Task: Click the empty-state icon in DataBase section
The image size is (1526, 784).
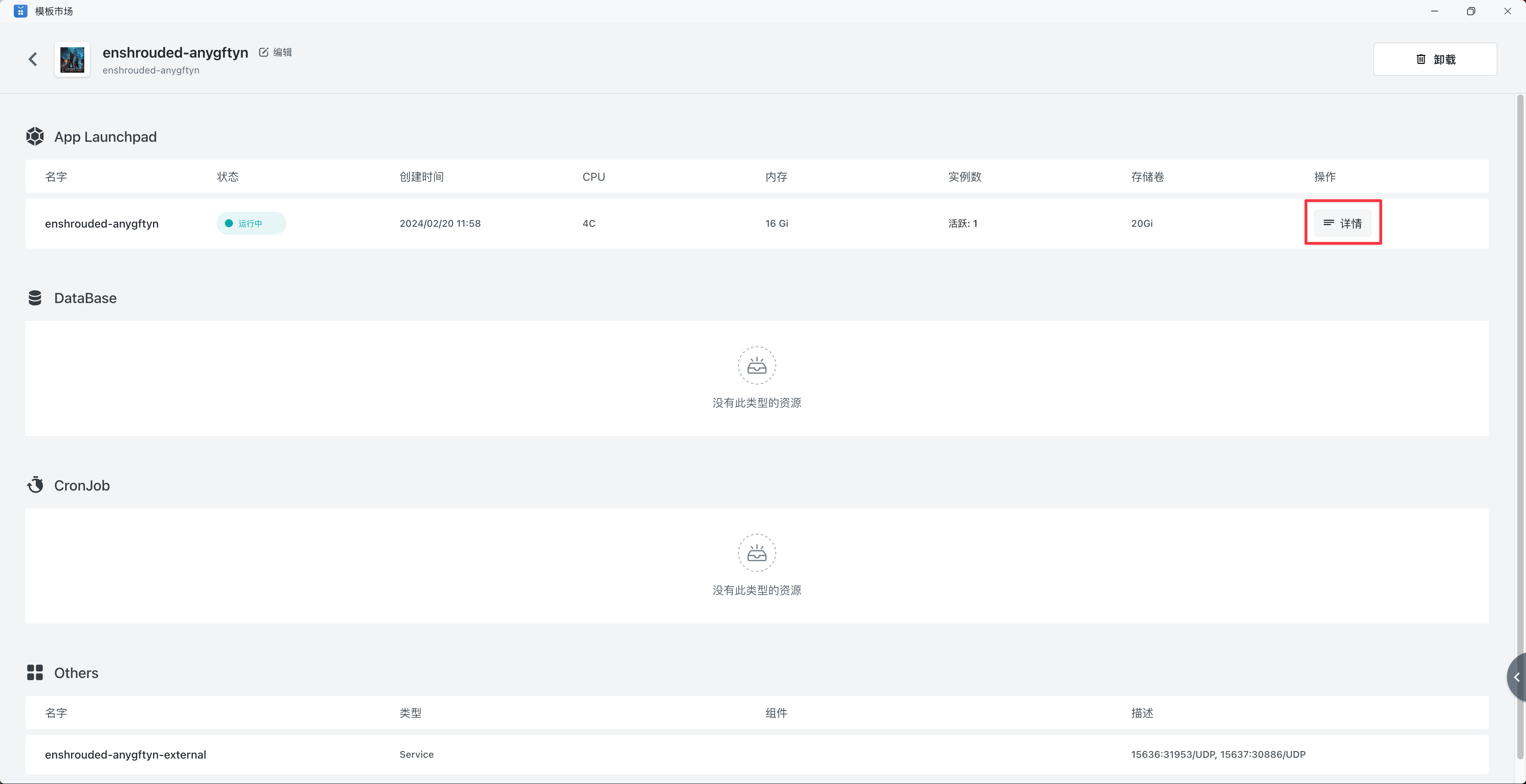Action: [757, 365]
